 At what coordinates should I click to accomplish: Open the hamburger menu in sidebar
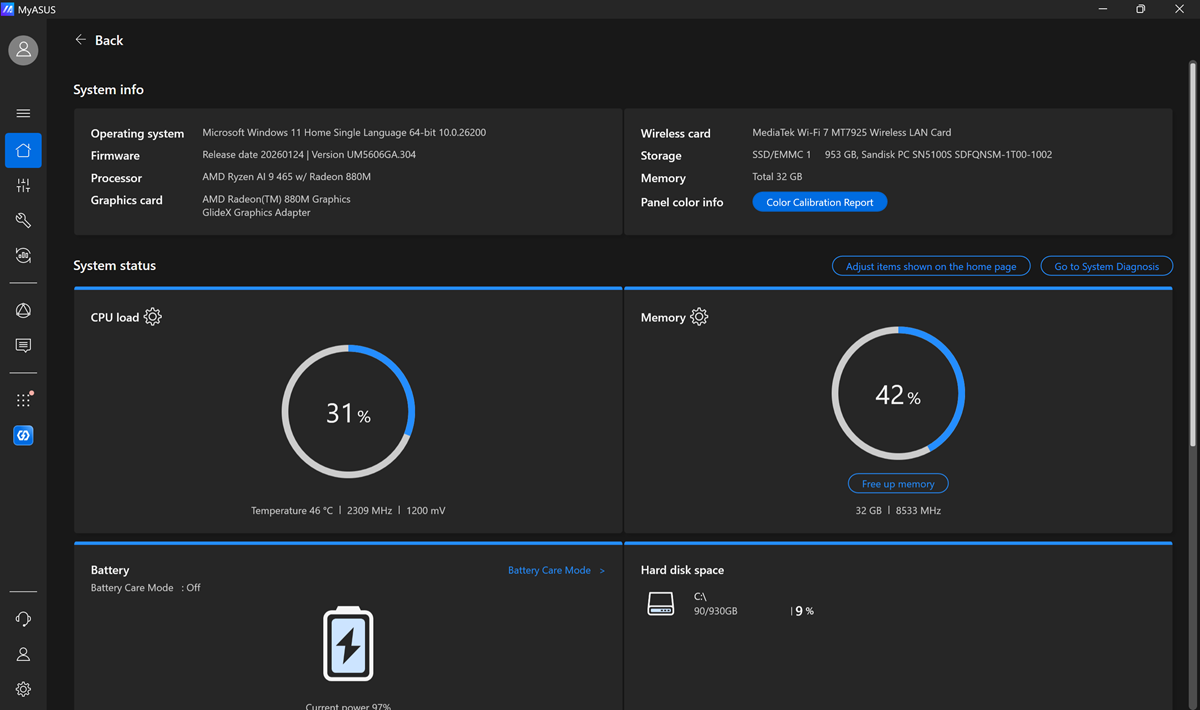(23, 114)
